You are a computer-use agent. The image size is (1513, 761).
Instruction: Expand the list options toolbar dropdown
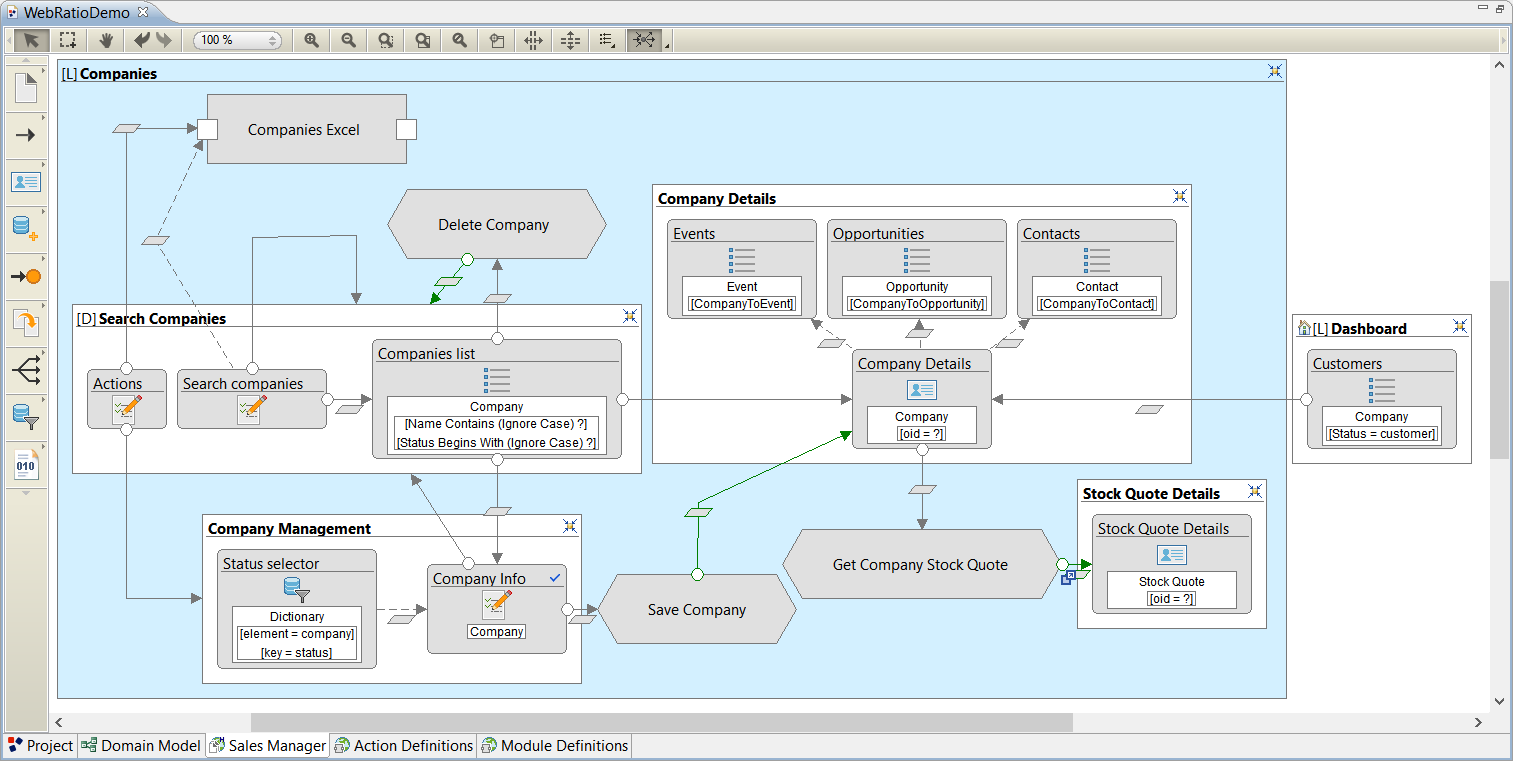[606, 40]
